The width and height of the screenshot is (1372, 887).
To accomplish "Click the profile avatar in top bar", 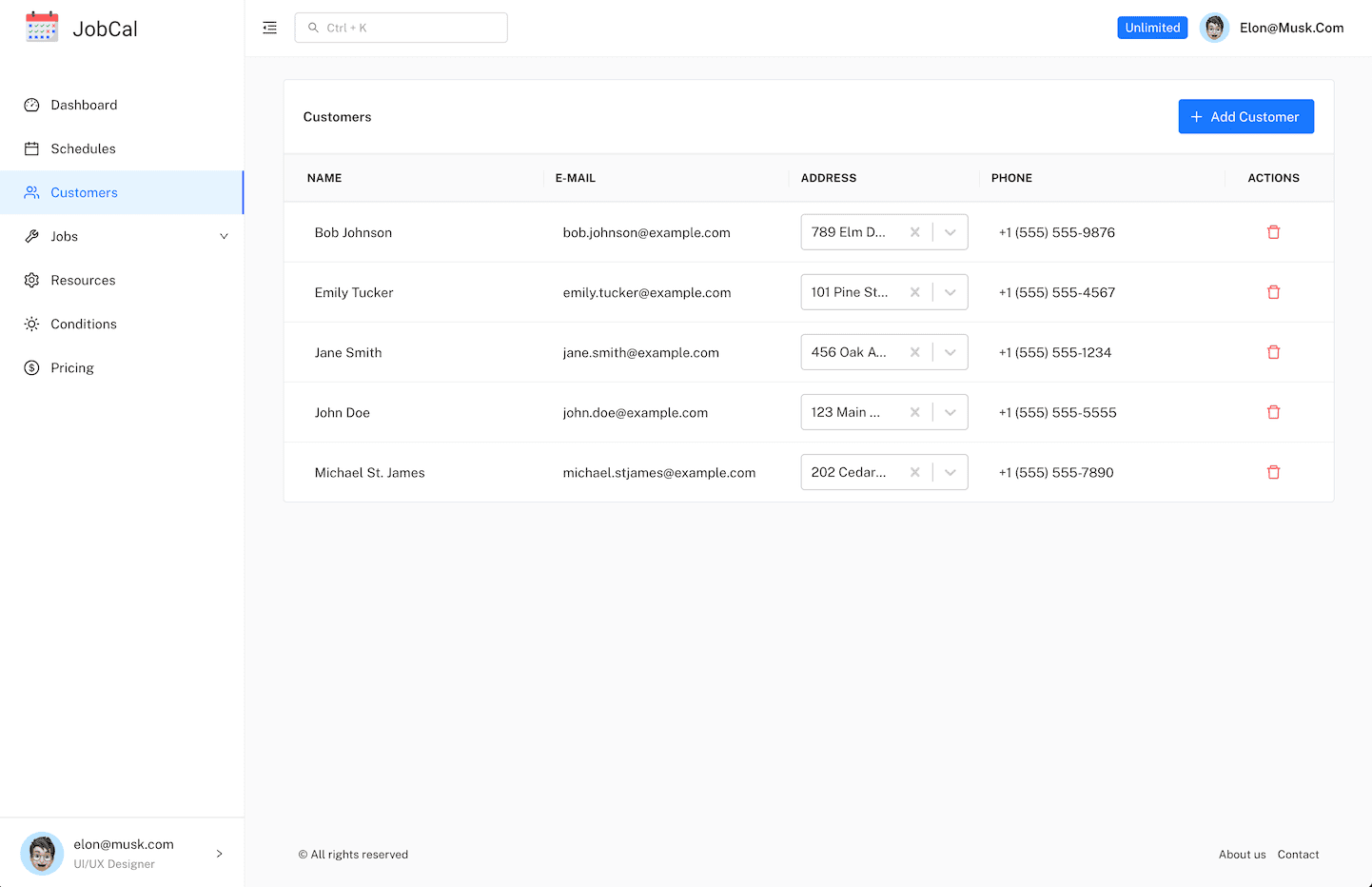I will tap(1214, 28).
